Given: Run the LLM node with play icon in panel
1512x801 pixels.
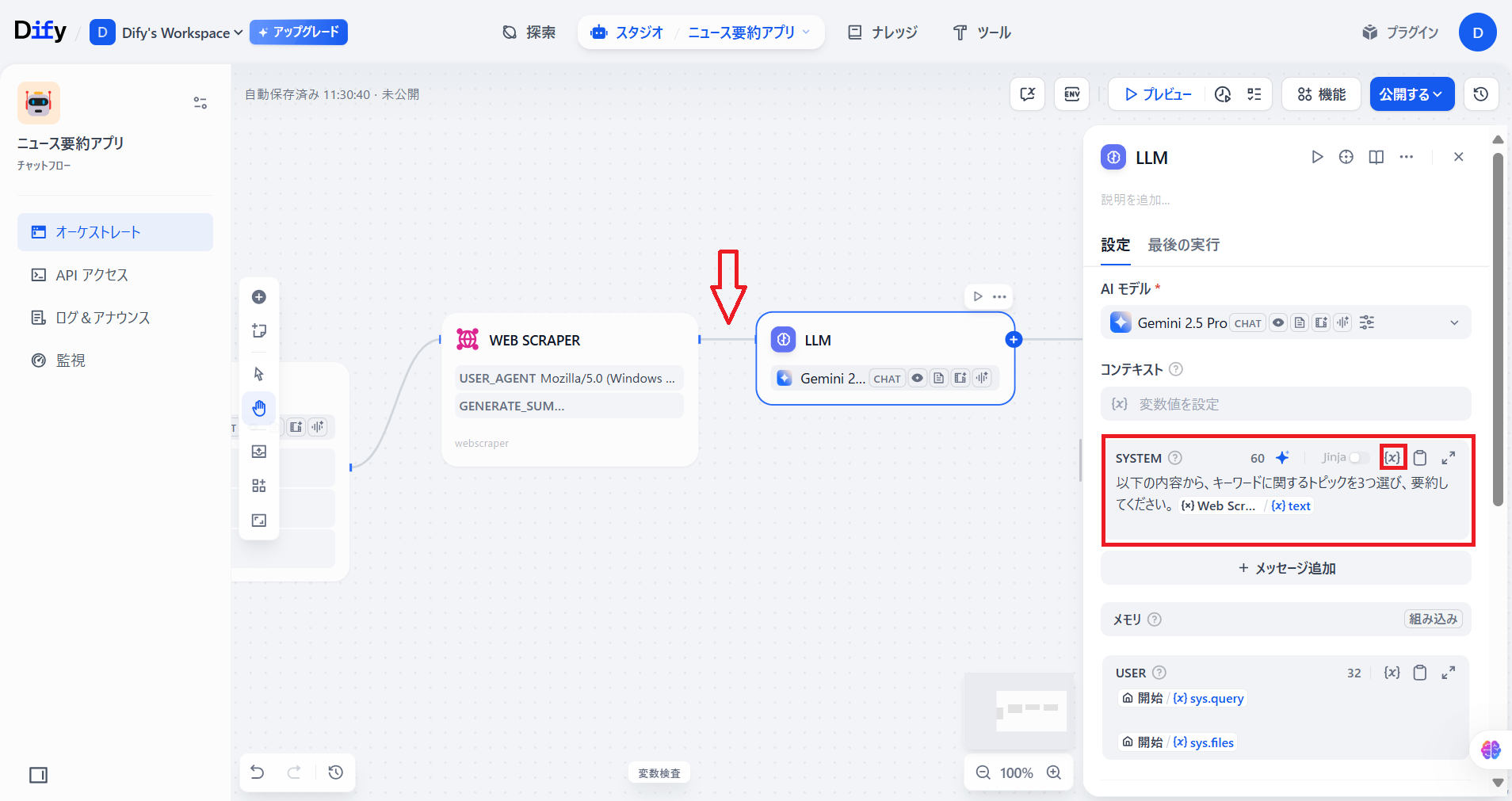Looking at the screenshot, I should pos(1317,157).
